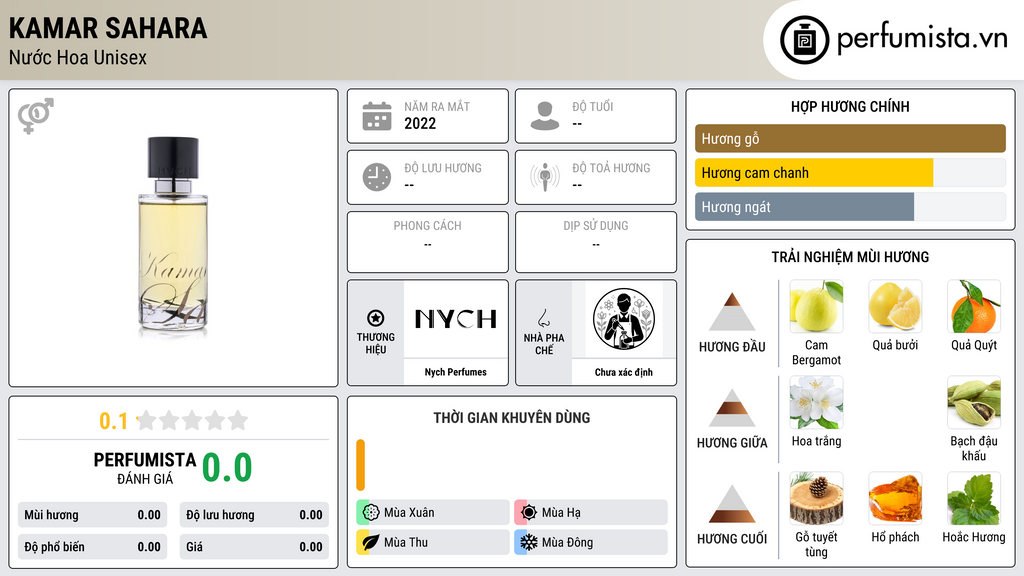1024x576 pixels.
Task: Click the sillage icon beside Độ toả hương
Action: click(545, 177)
